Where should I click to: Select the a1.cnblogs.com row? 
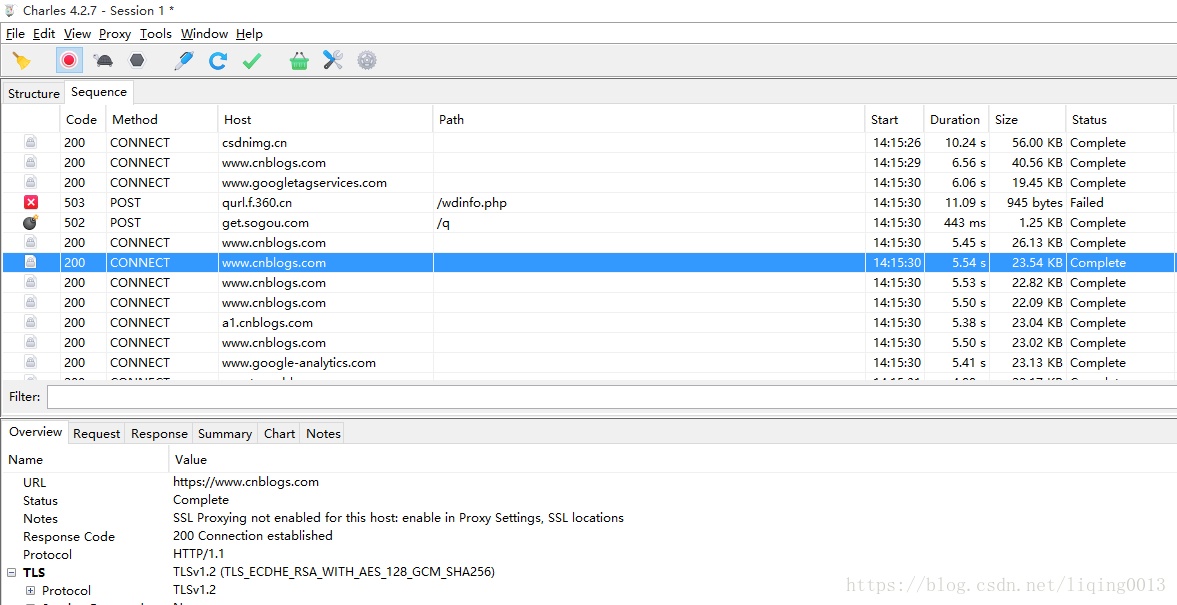[588, 323]
